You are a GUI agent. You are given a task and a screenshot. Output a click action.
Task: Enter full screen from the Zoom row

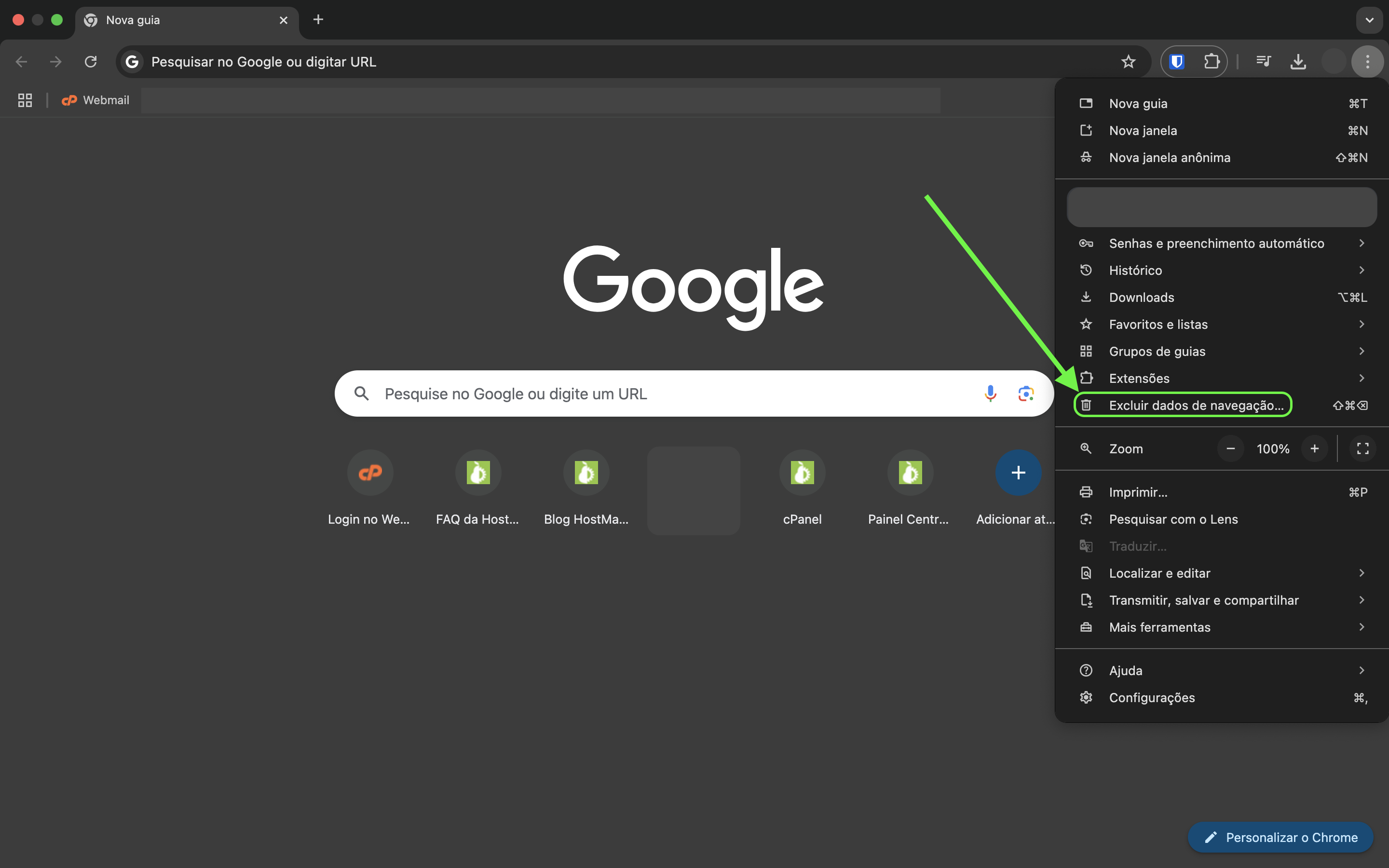click(1362, 449)
